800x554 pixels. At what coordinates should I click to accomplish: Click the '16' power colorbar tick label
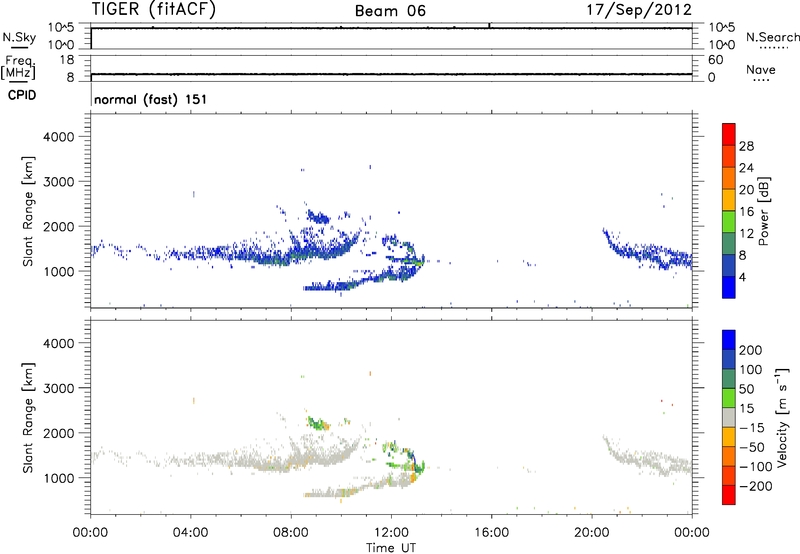746,212
